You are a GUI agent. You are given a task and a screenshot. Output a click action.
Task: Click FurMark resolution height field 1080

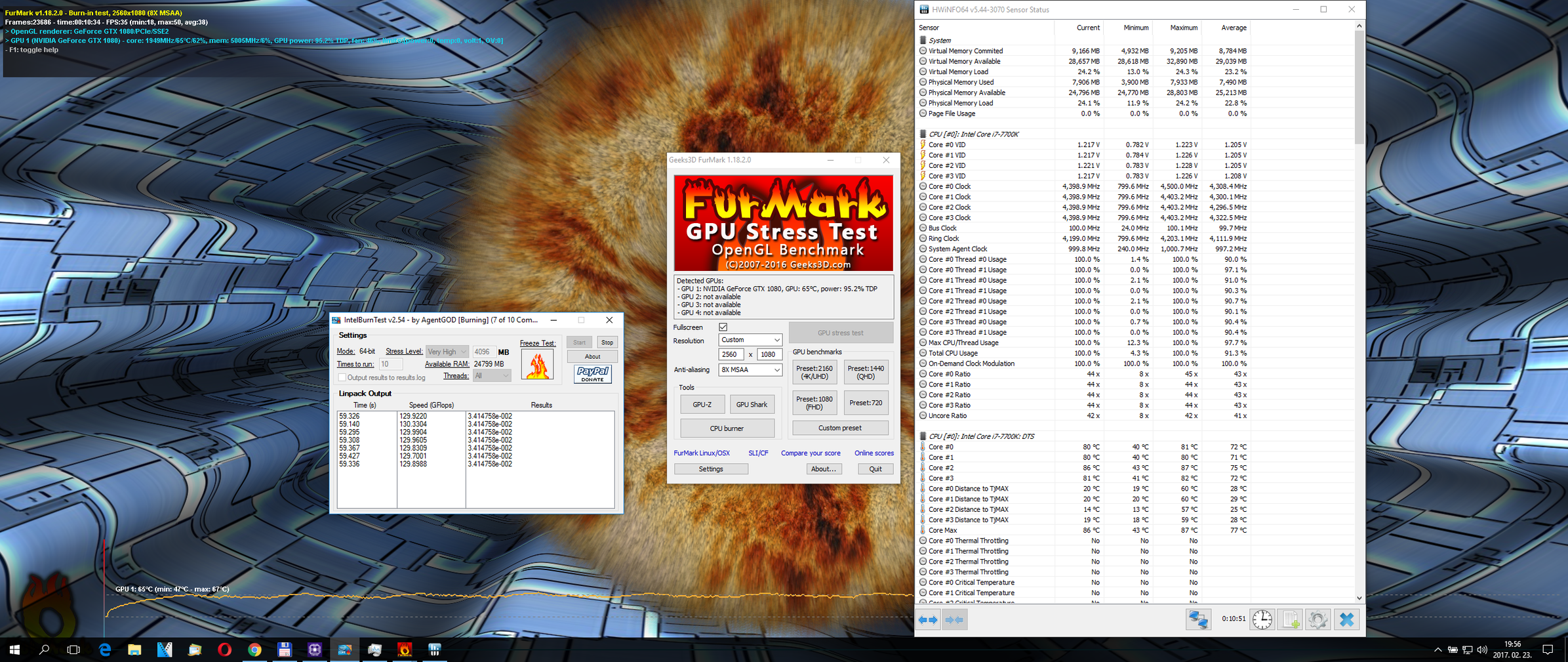coord(769,354)
